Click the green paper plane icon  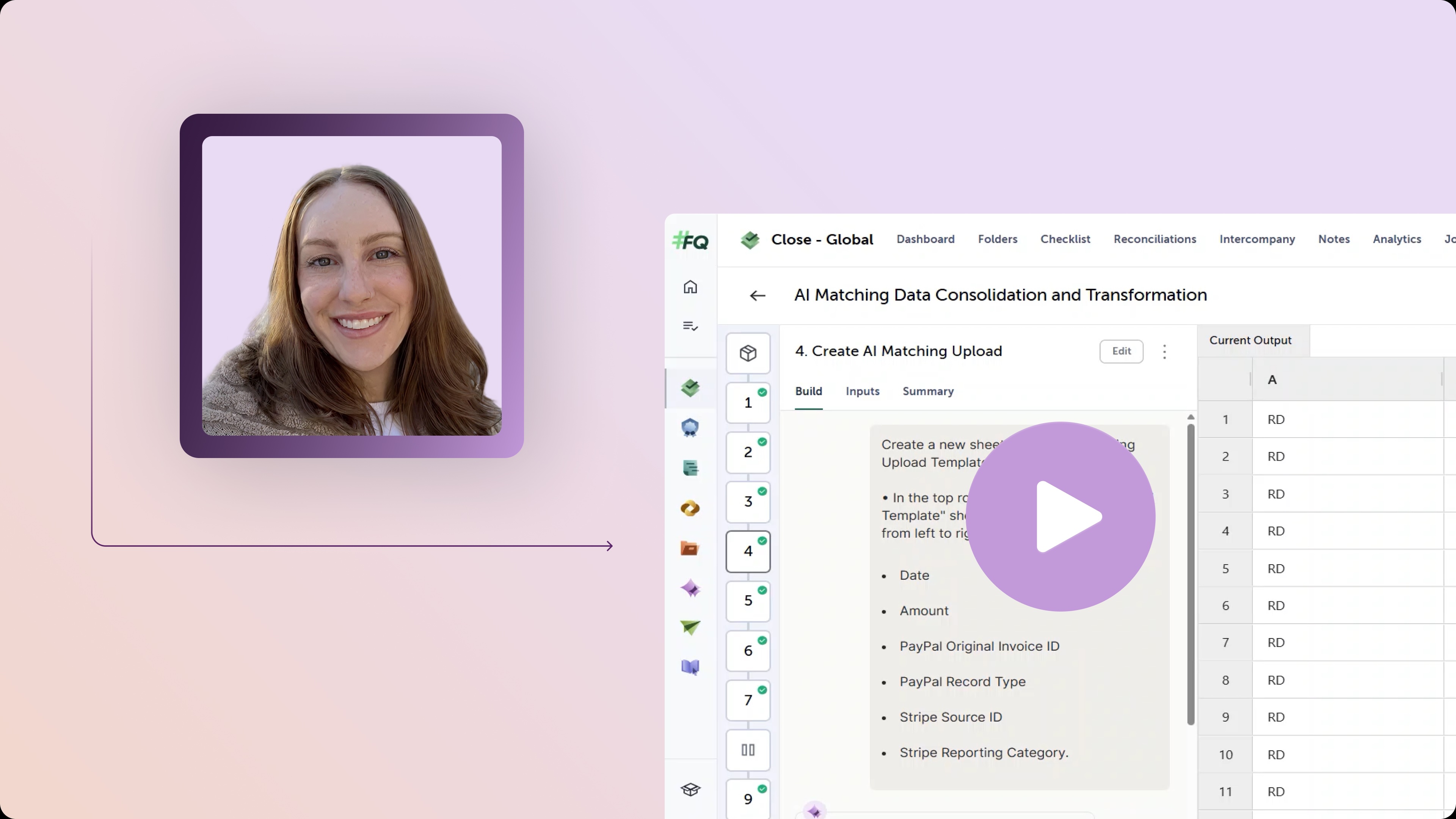click(x=690, y=628)
